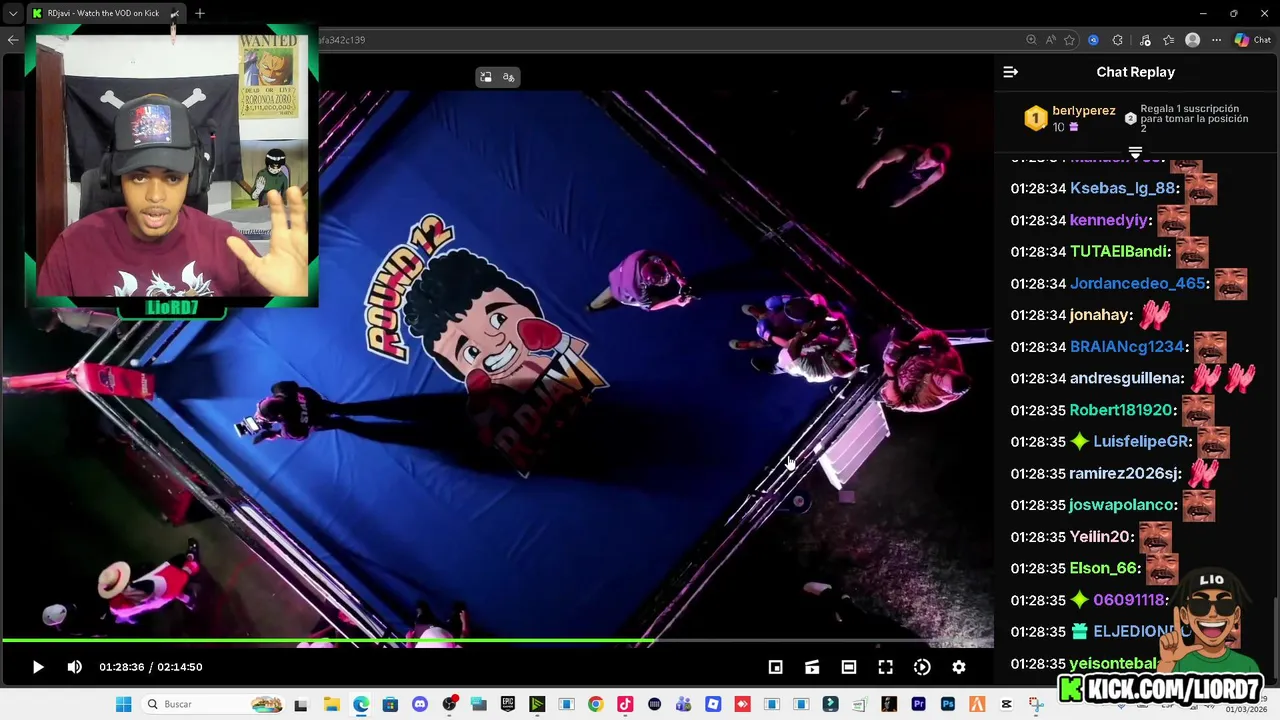
Task: Seek on the green video progress bar
Action: click(497, 641)
